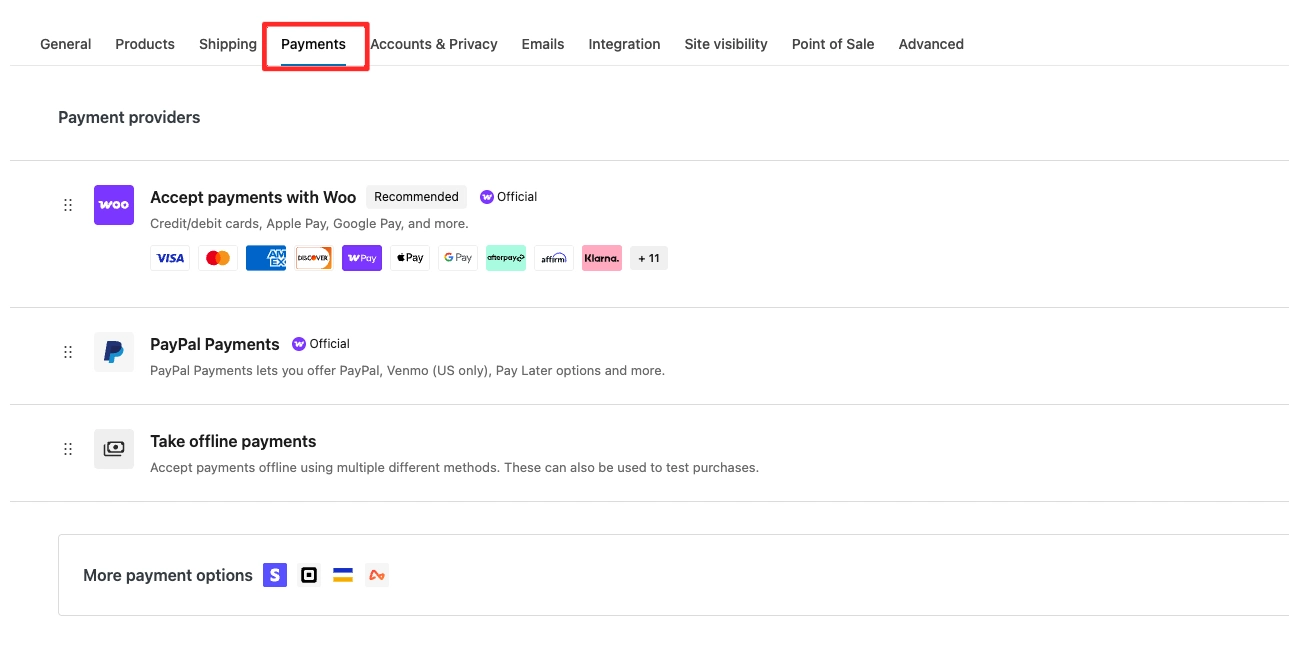Screen dimensions: 1289x669
Task: Click the Klarna payment icon
Action: [601, 257]
